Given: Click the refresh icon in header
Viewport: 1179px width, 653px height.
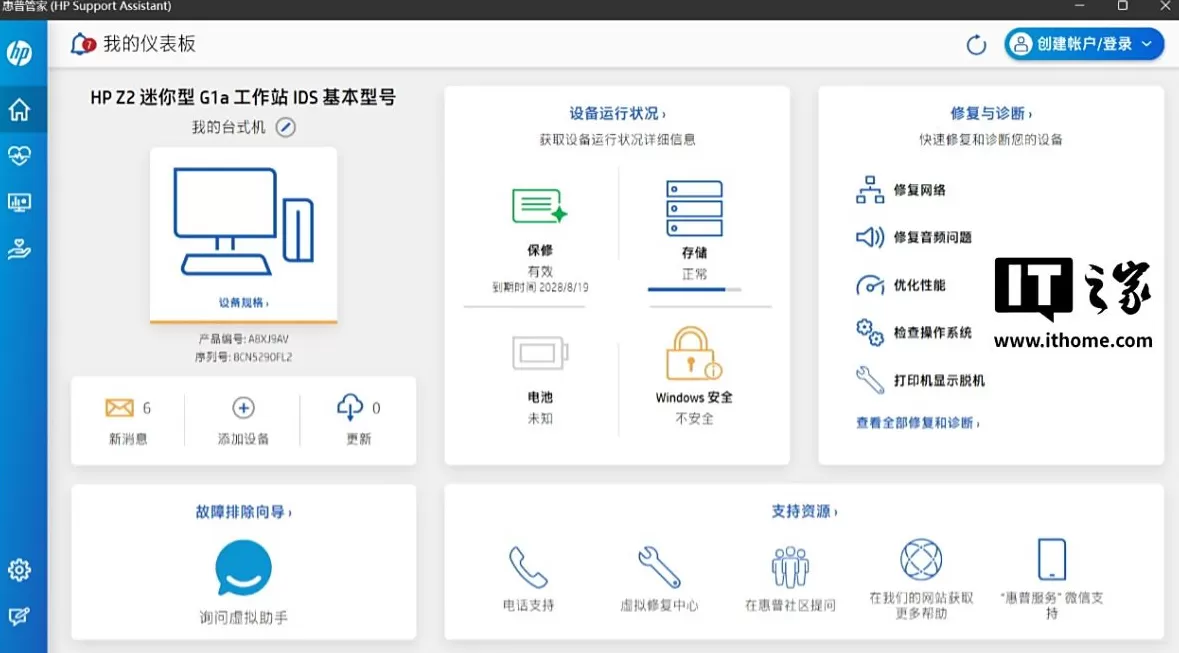Looking at the screenshot, I should tap(976, 44).
